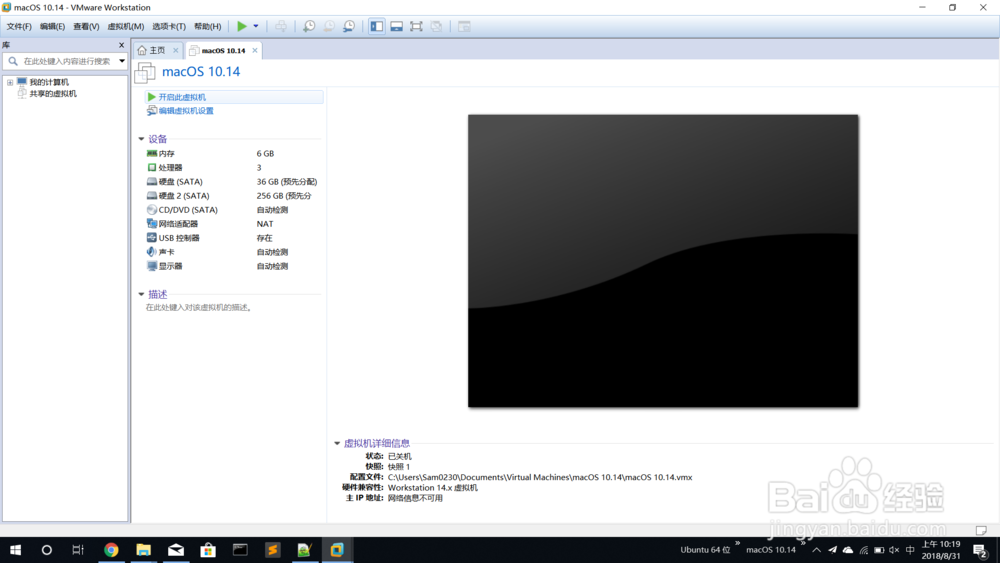The image size is (1000, 563).
Task: Click the virtual machine preview screen
Action: point(663,261)
